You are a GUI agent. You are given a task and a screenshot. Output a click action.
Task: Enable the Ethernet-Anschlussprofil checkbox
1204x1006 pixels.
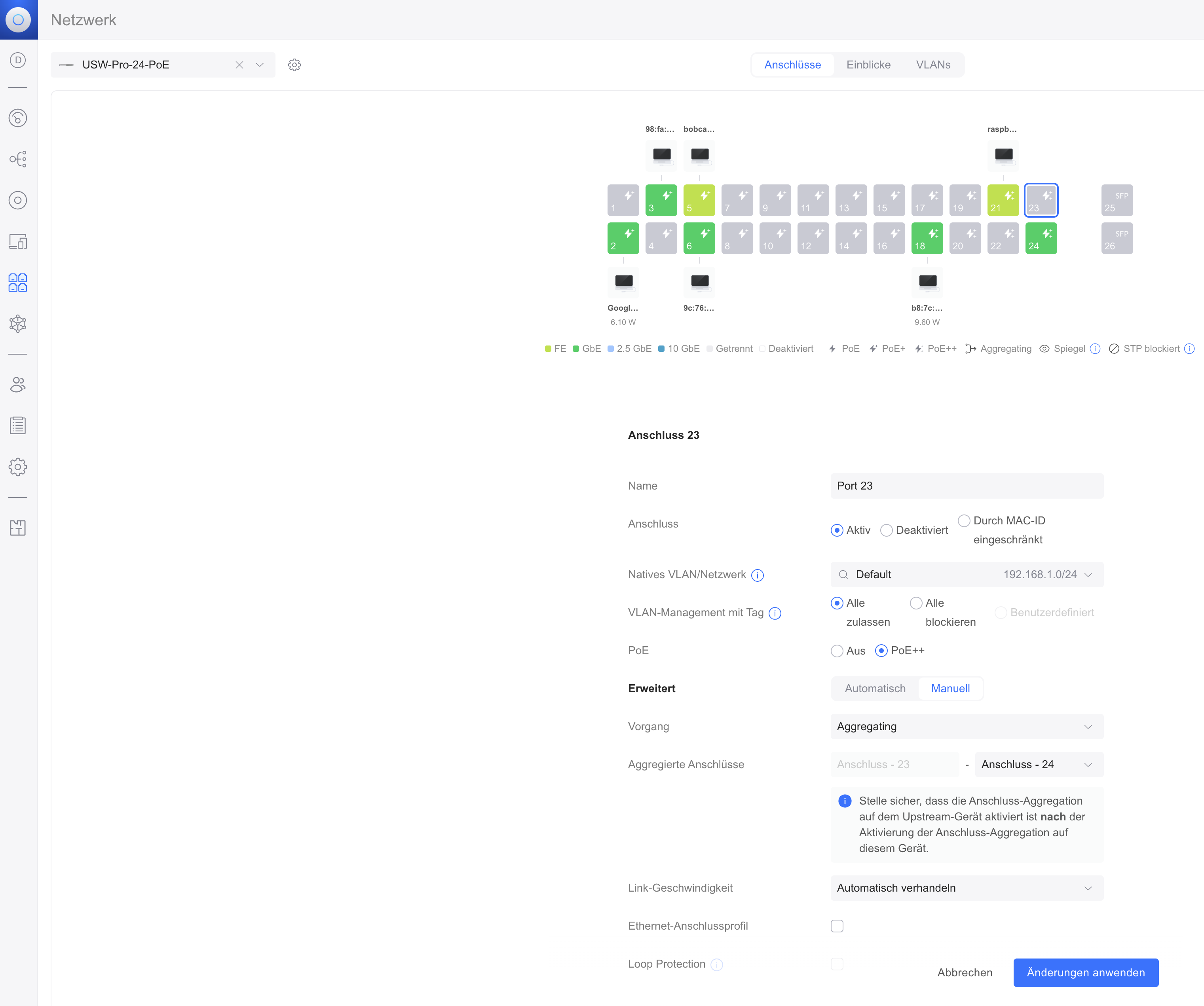tap(836, 926)
